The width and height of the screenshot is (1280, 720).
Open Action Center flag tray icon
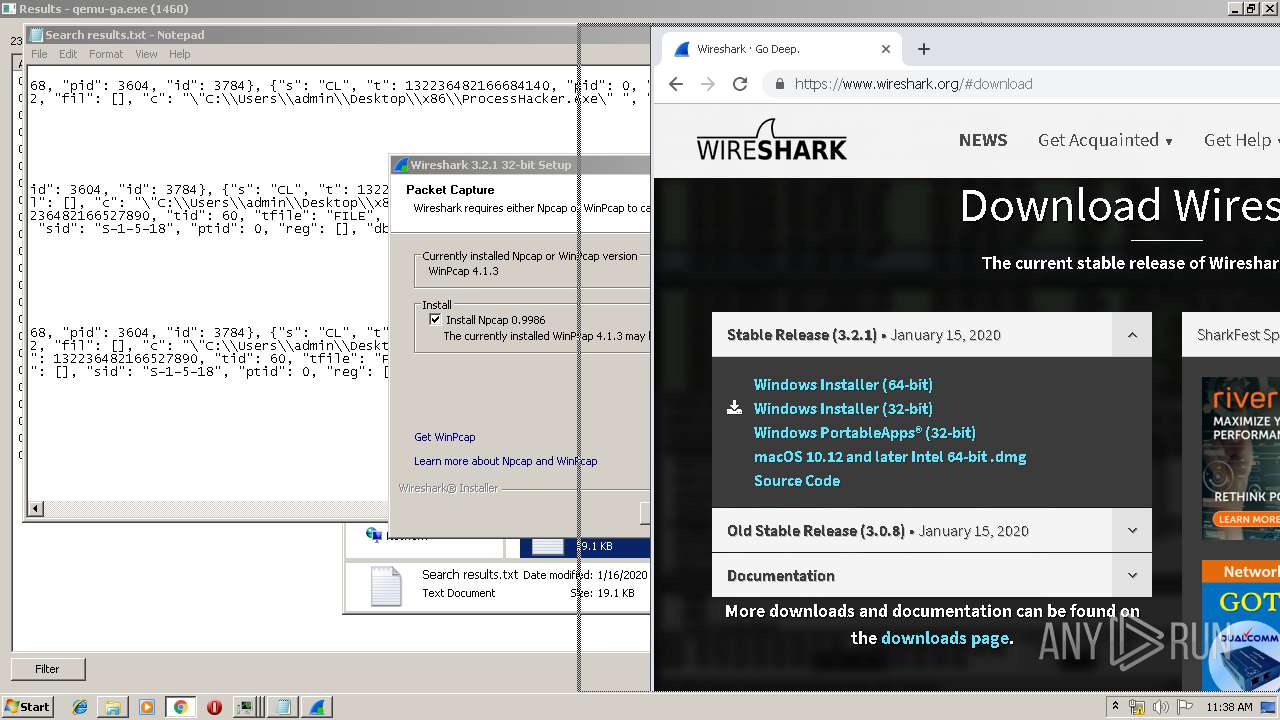[x=1185, y=707]
